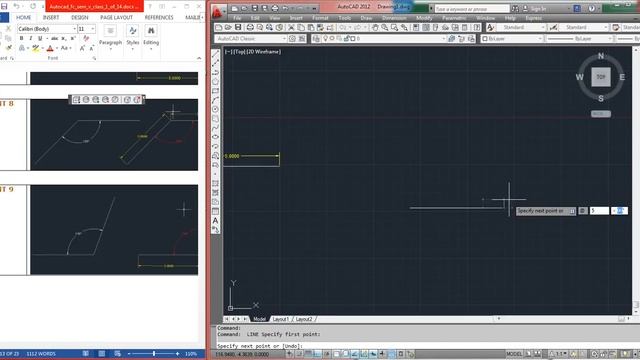Click the AutoCAD keyword search field
The image size is (640, 360).
[x=472, y=9]
